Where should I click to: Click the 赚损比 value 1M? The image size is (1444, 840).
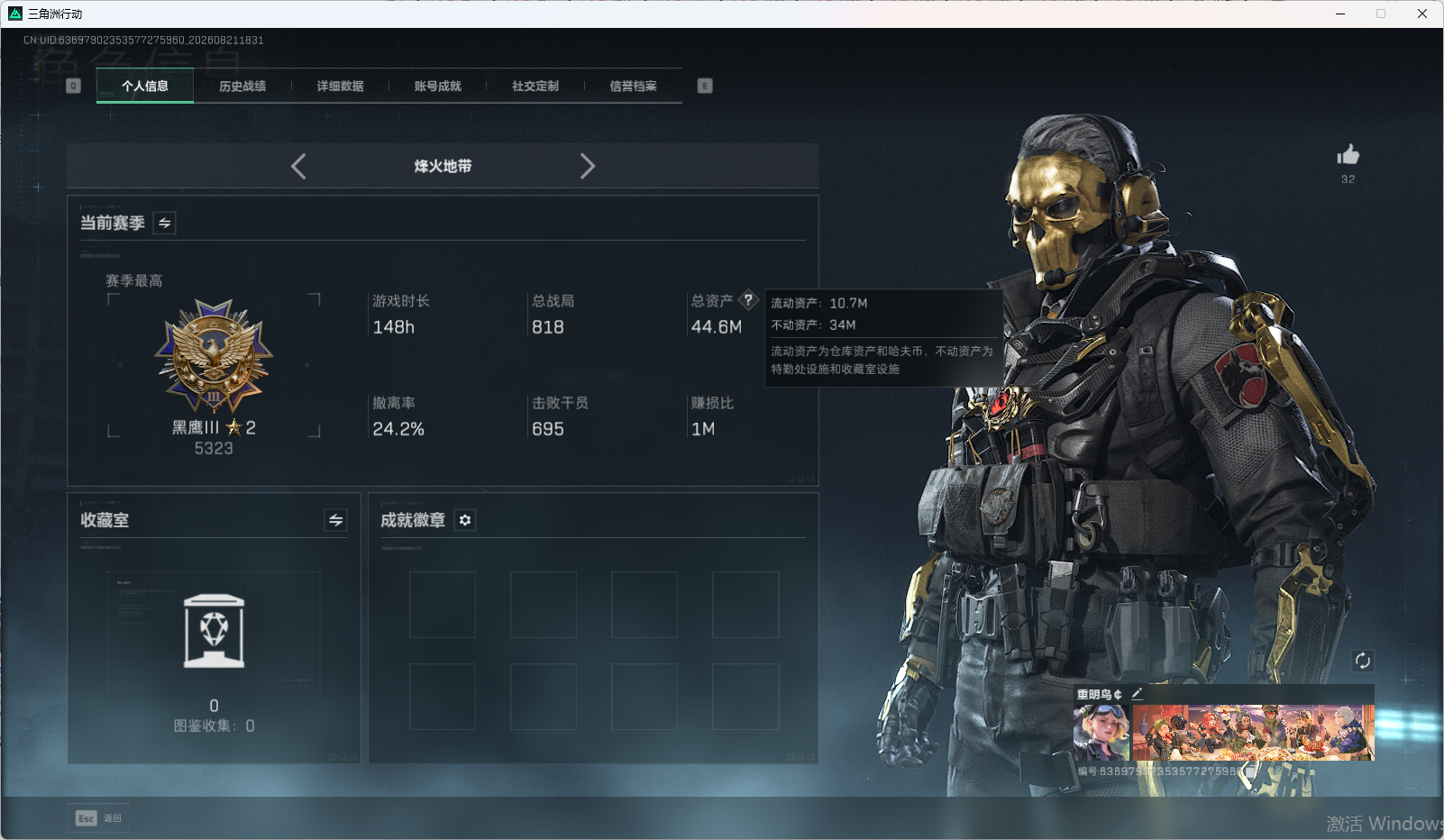pyautogui.click(x=703, y=429)
